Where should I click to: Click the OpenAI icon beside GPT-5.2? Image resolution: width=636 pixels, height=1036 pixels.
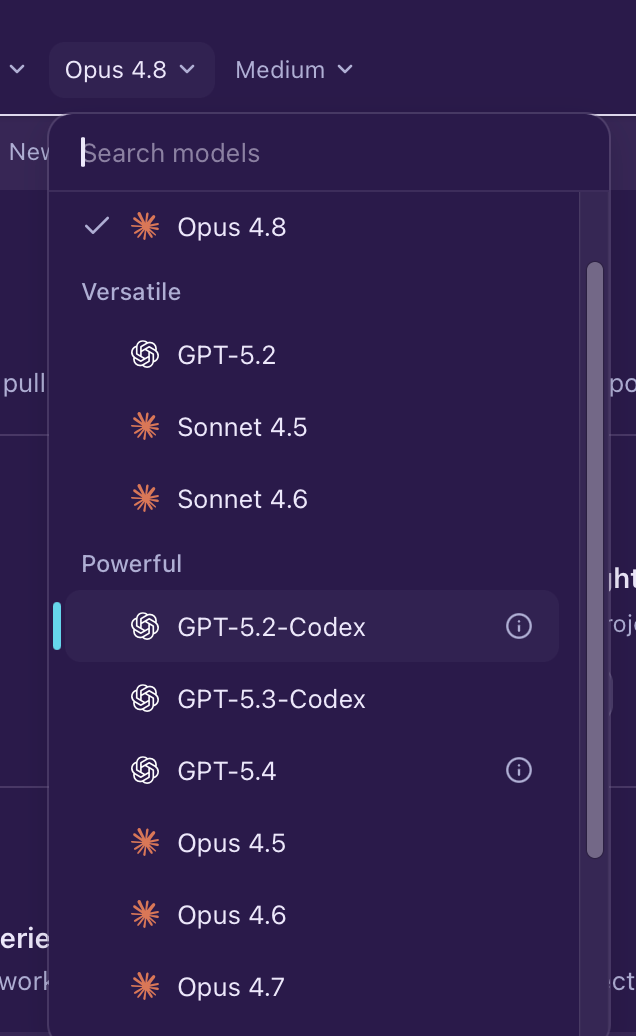click(x=145, y=355)
